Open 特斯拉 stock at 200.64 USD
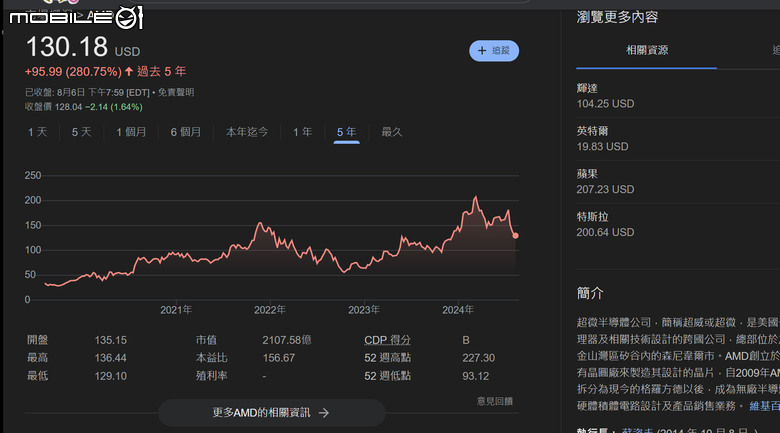The height and width of the screenshot is (433, 780). point(678,224)
